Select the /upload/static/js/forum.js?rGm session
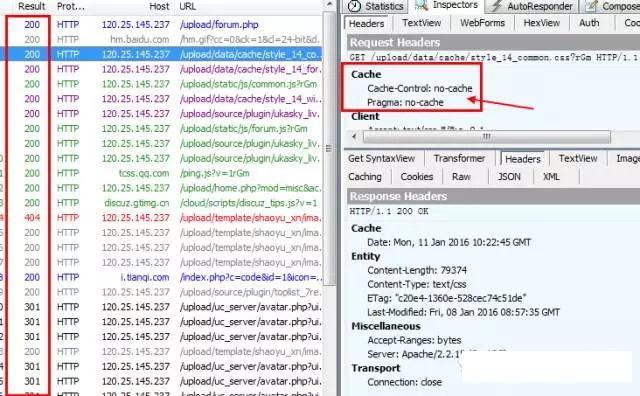 click(x=162, y=129)
